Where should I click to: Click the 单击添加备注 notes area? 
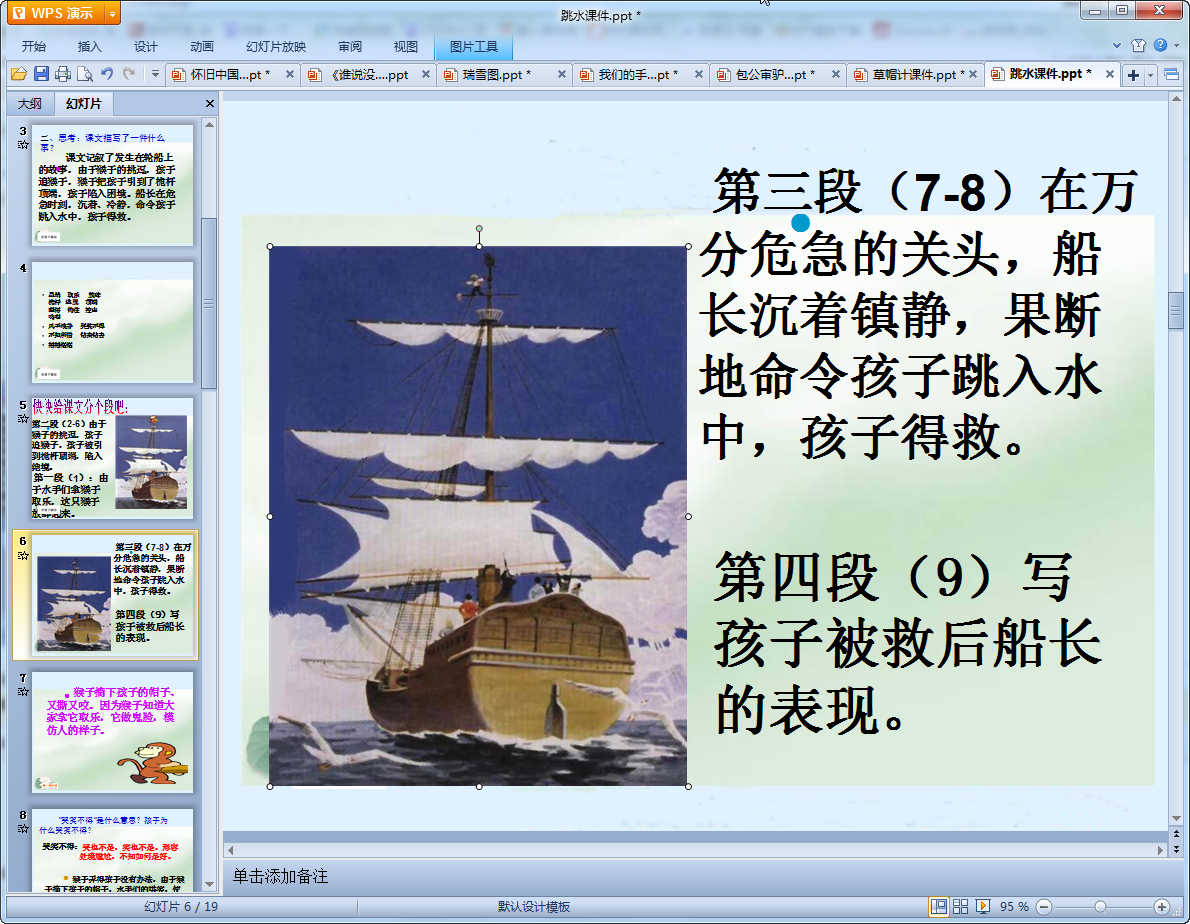(x=280, y=876)
